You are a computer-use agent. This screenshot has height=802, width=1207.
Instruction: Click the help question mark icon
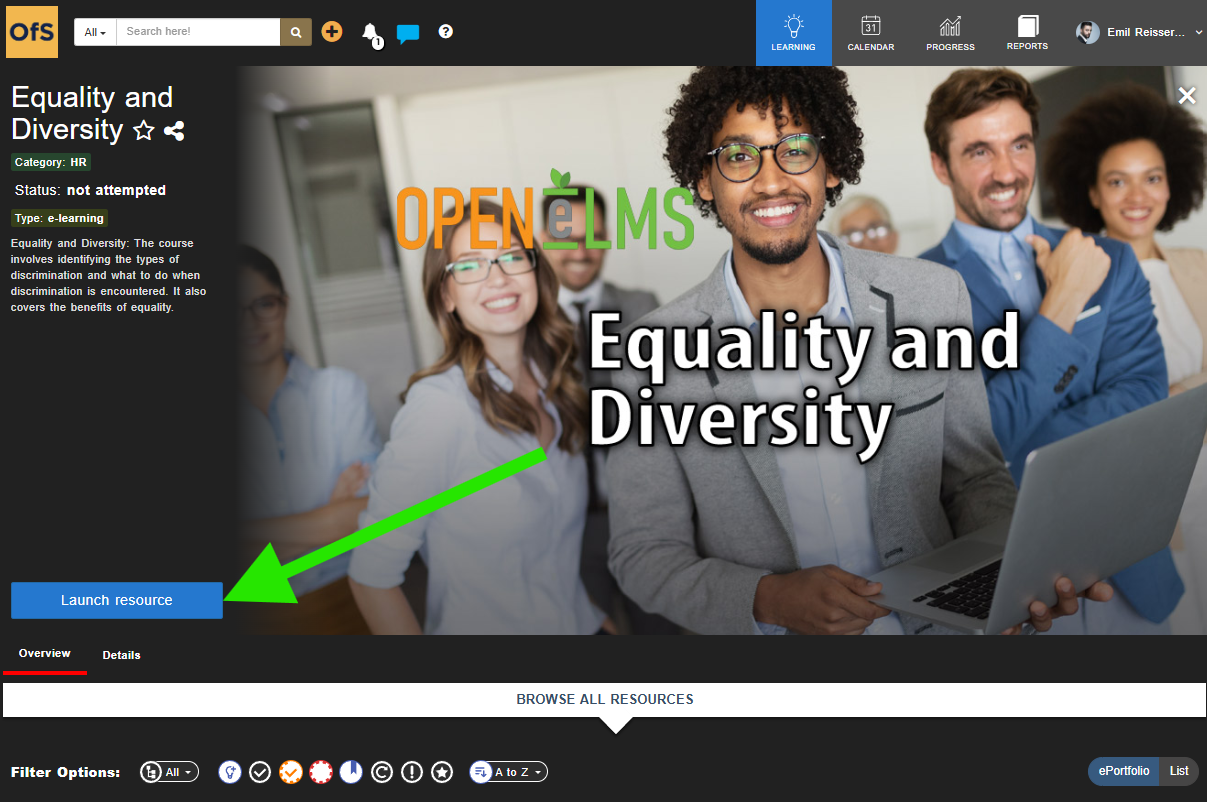click(446, 31)
